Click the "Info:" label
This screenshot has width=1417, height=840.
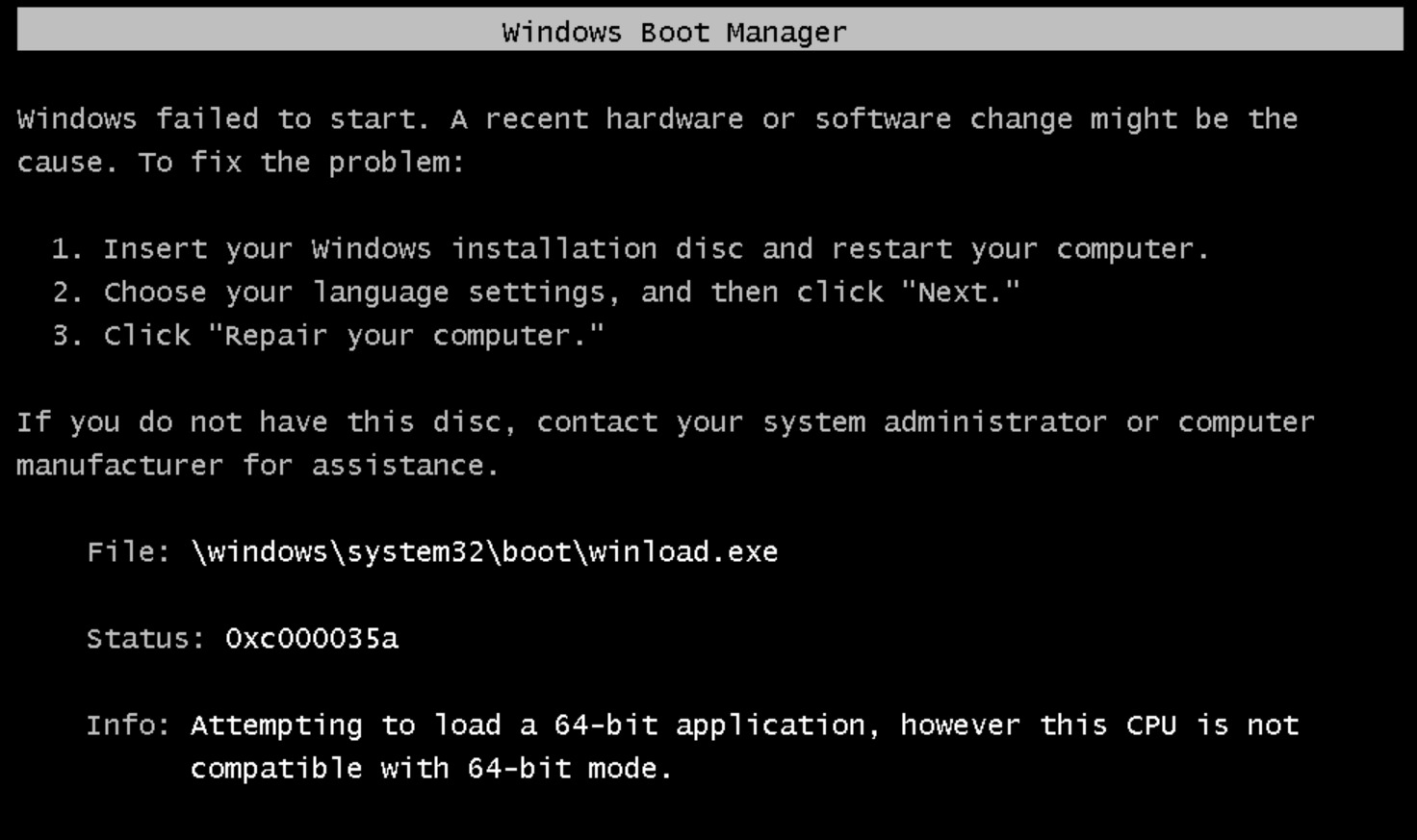(128, 725)
